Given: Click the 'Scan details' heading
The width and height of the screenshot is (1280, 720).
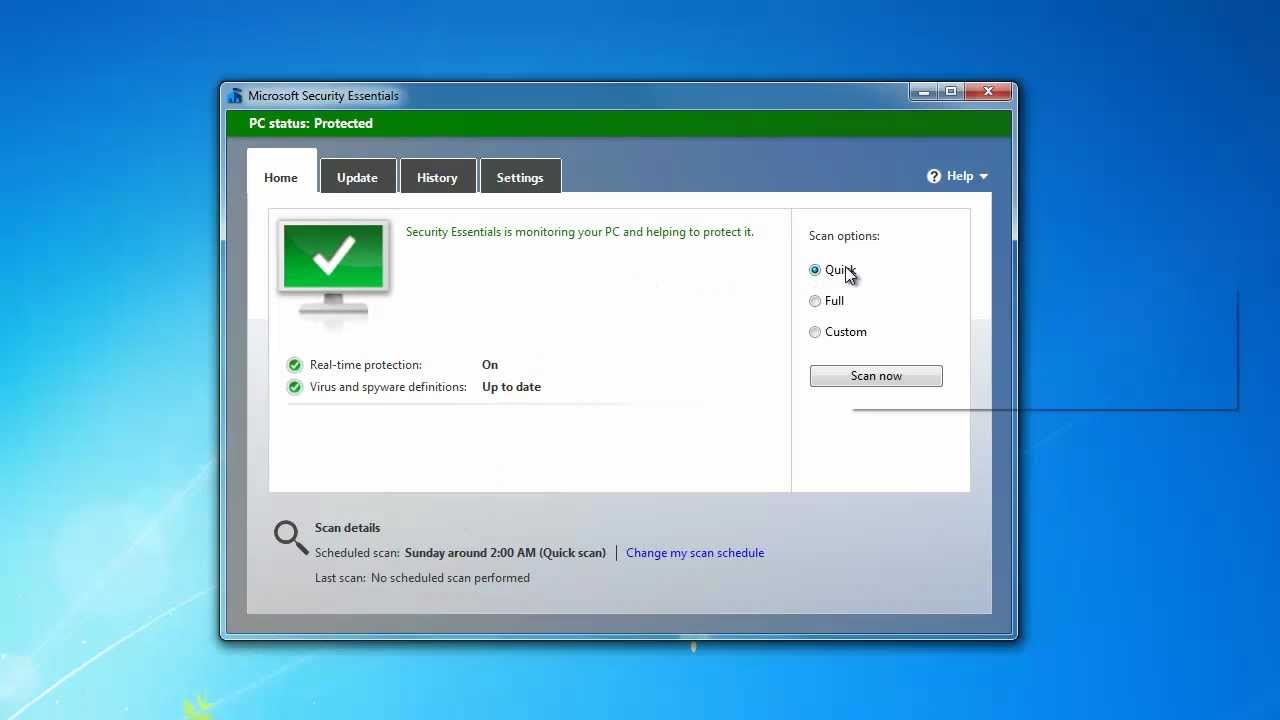Looking at the screenshot, I should [x=347, y=528].
